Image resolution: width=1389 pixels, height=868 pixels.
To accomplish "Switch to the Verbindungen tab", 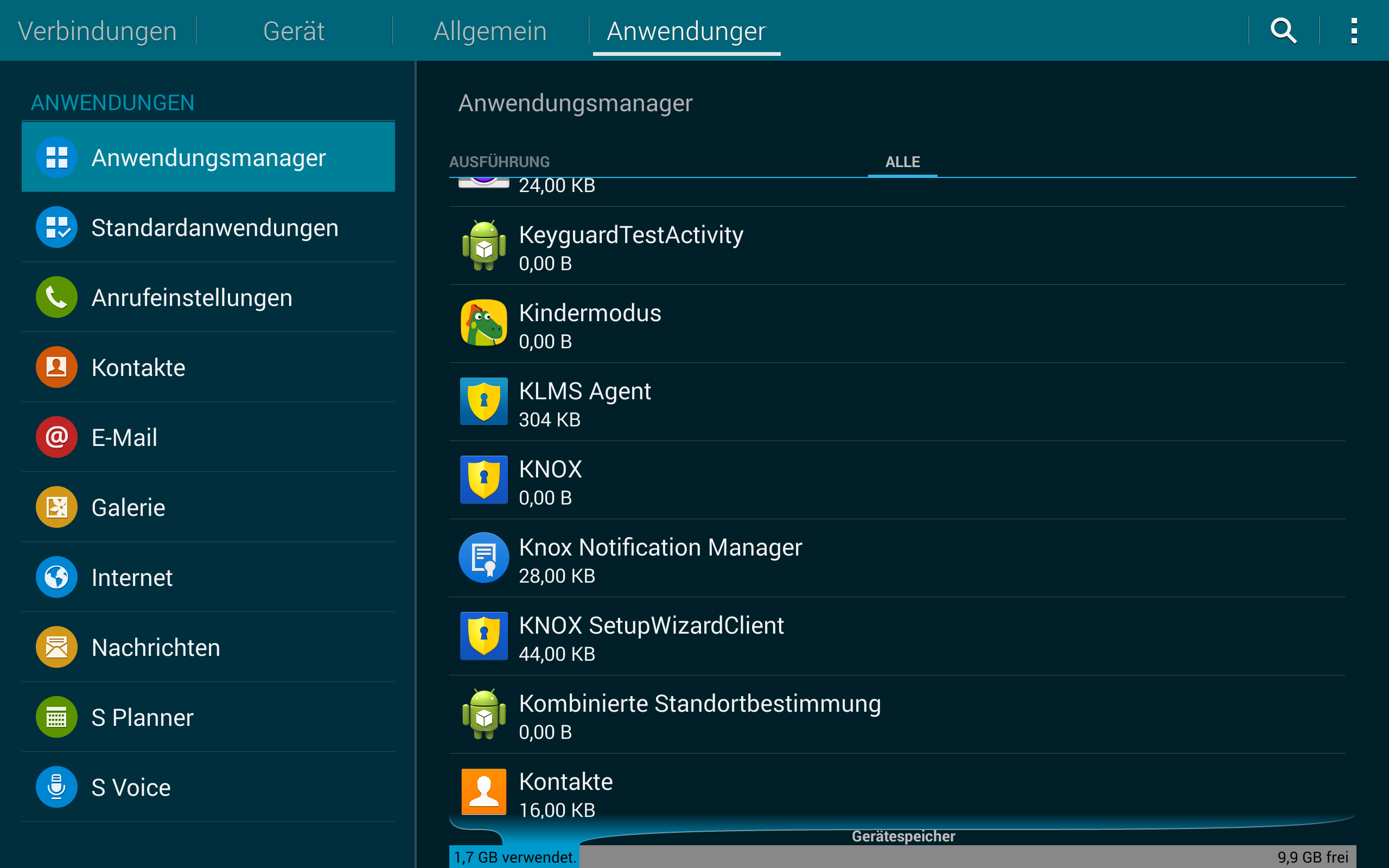I will 98,30.
